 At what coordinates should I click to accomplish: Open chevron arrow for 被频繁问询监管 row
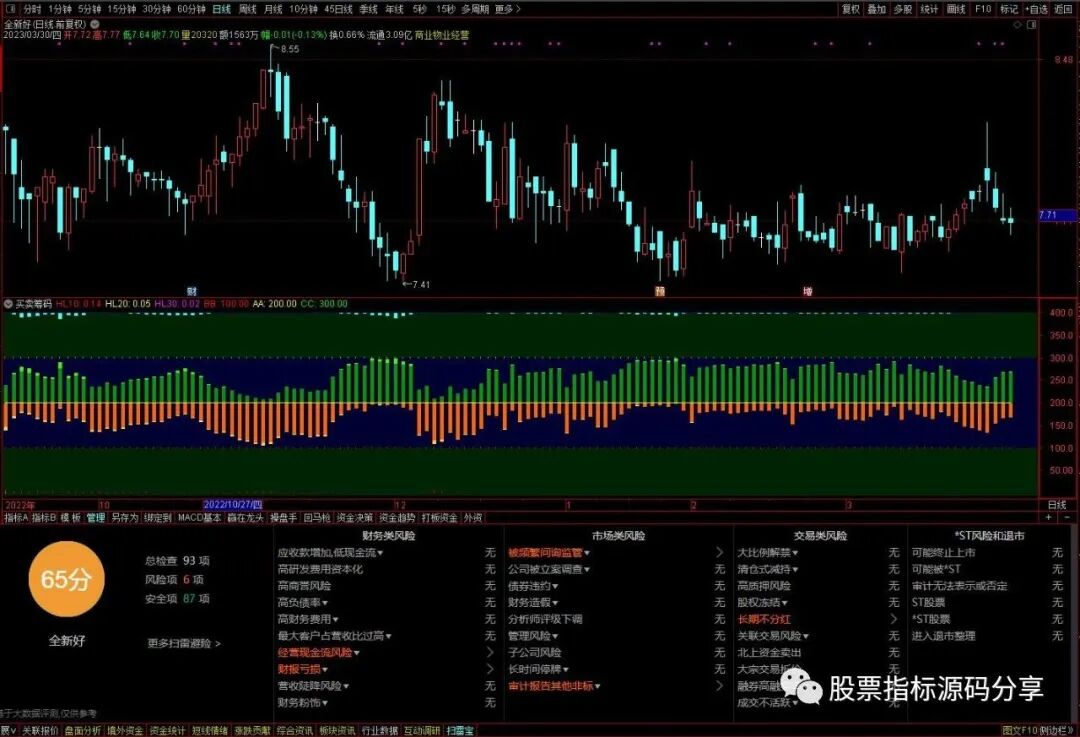(x=720, y=552)
